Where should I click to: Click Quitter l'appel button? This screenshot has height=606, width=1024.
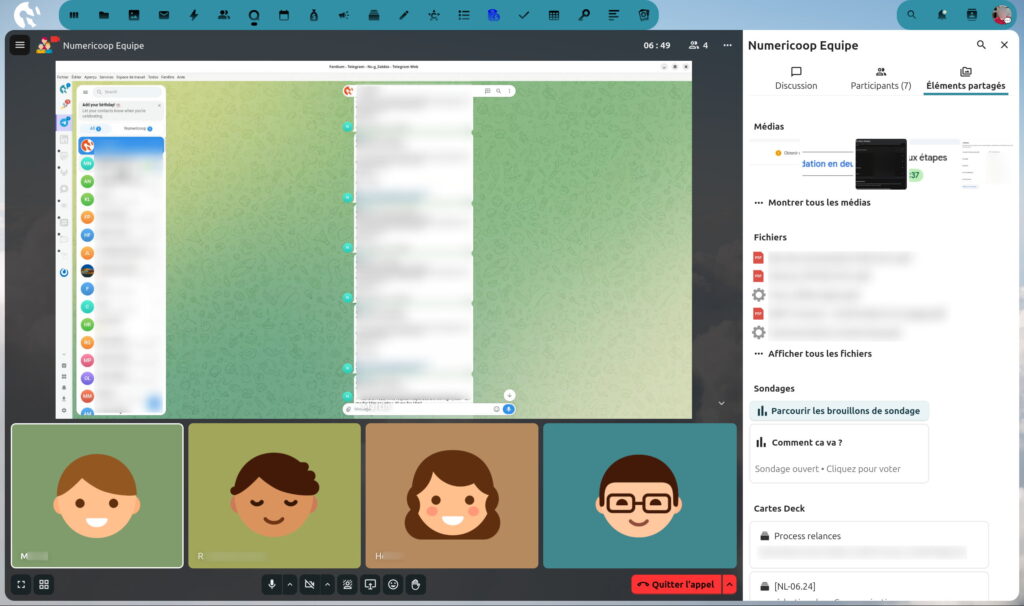[x=677, y=584]
